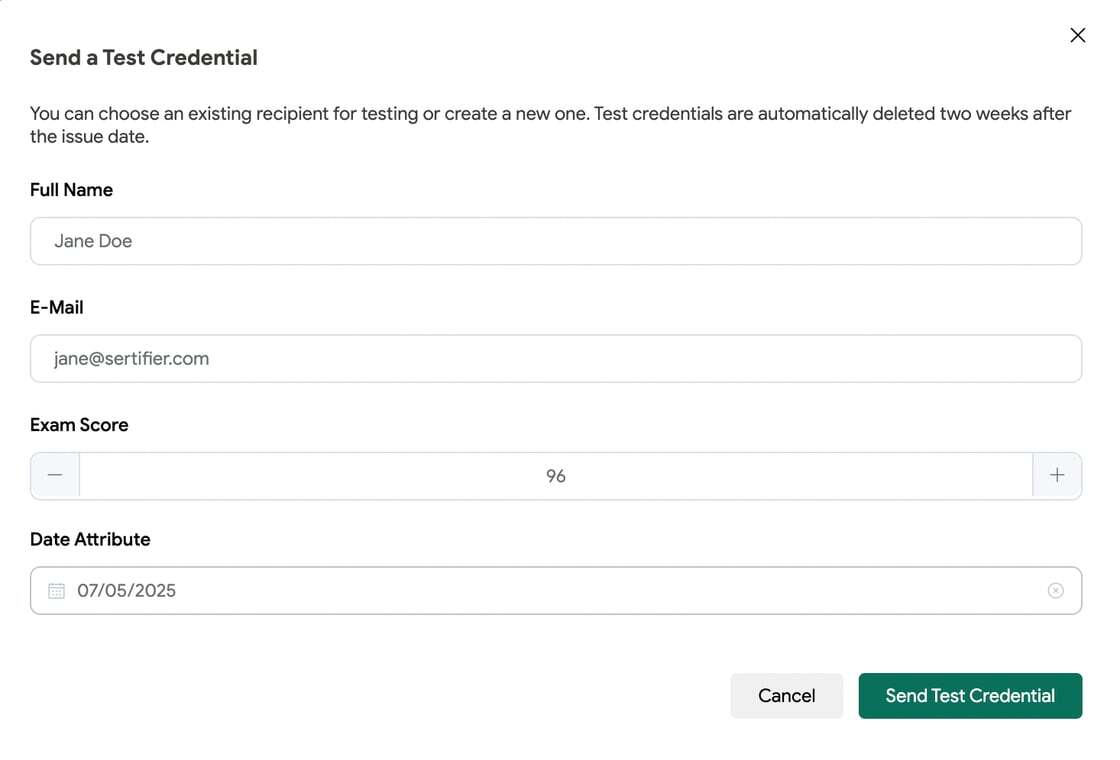Click the Full Name label above the input
This screenshot has width=1120, height=760.
[x=71, y=189]
